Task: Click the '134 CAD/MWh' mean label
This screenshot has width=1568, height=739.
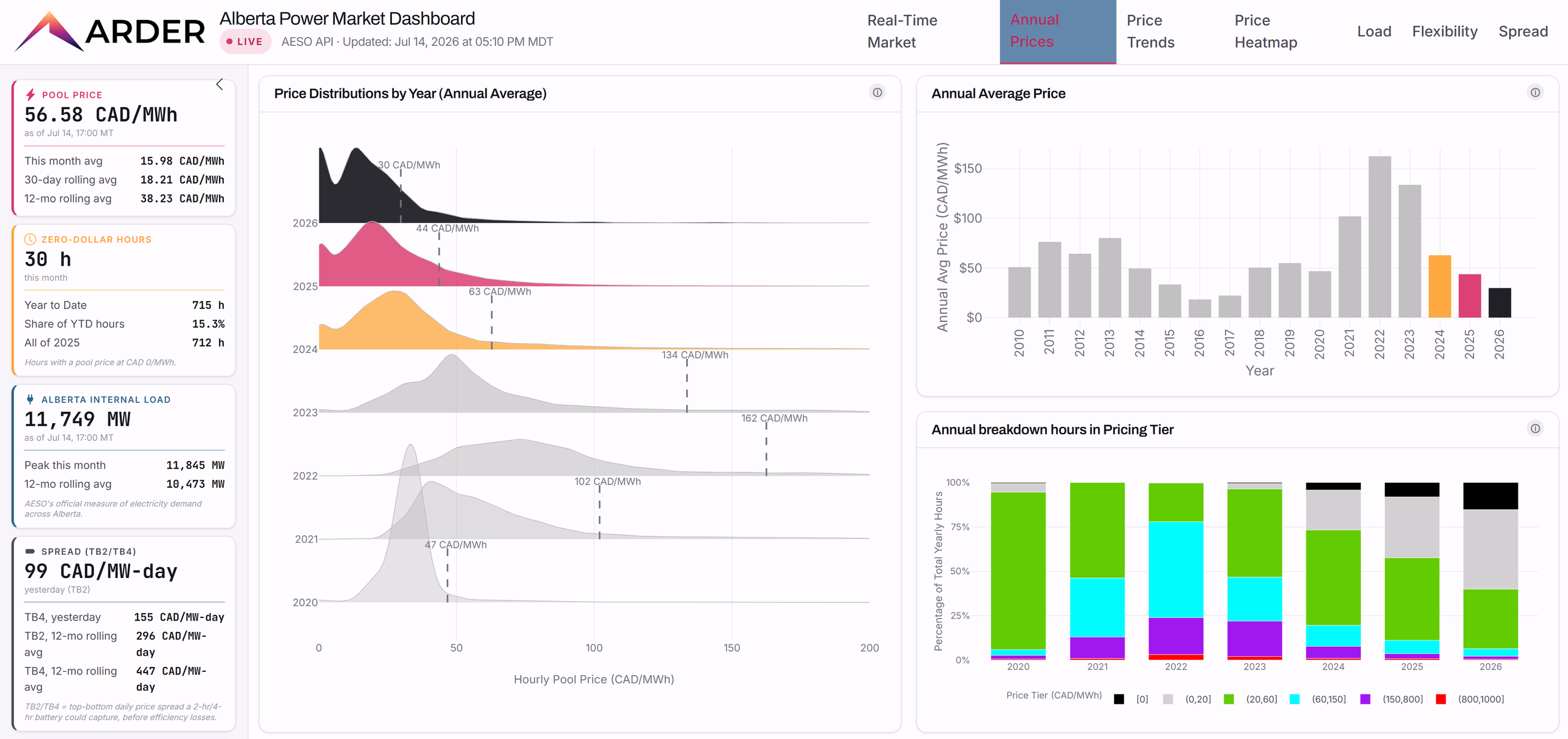Action: pos(695,355)
